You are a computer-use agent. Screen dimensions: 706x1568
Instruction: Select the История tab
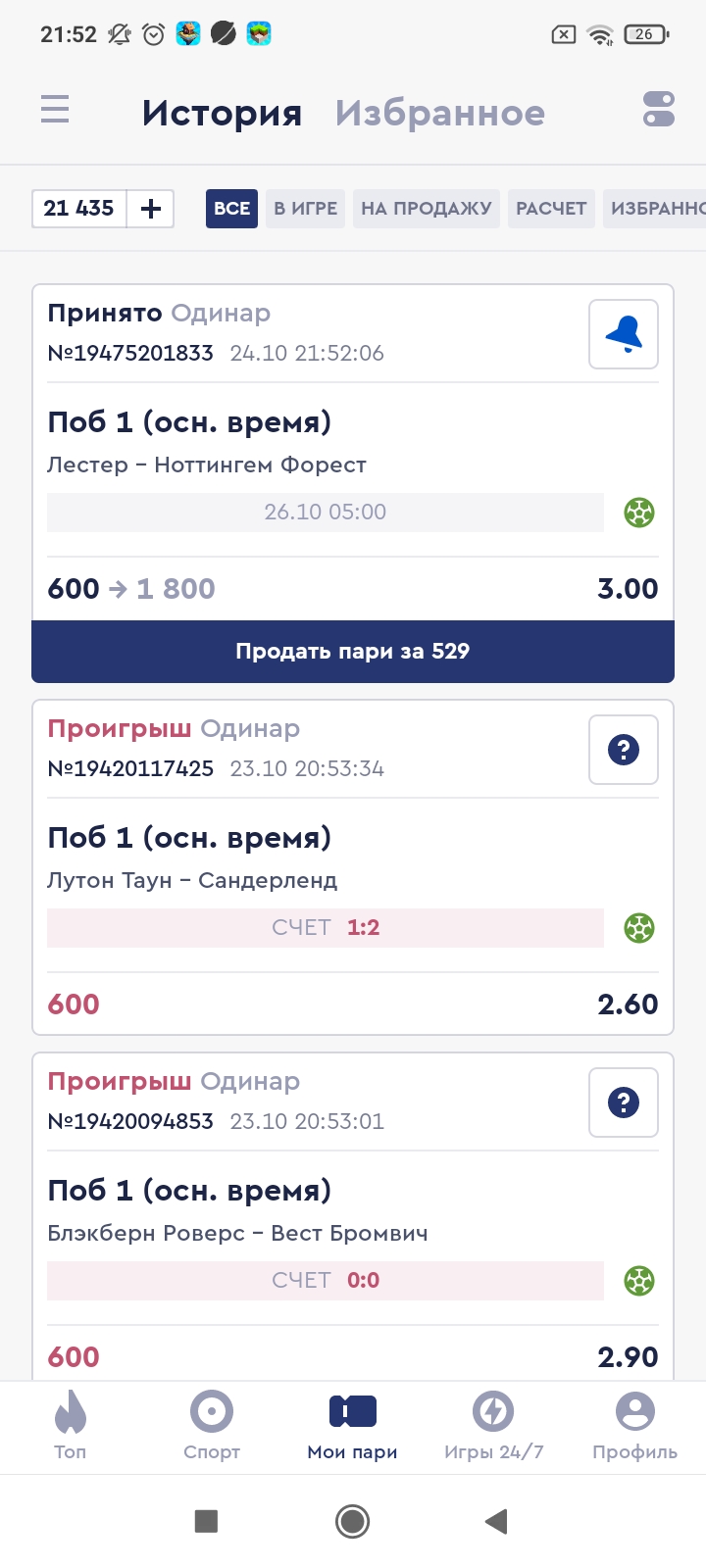pos(222,114)
